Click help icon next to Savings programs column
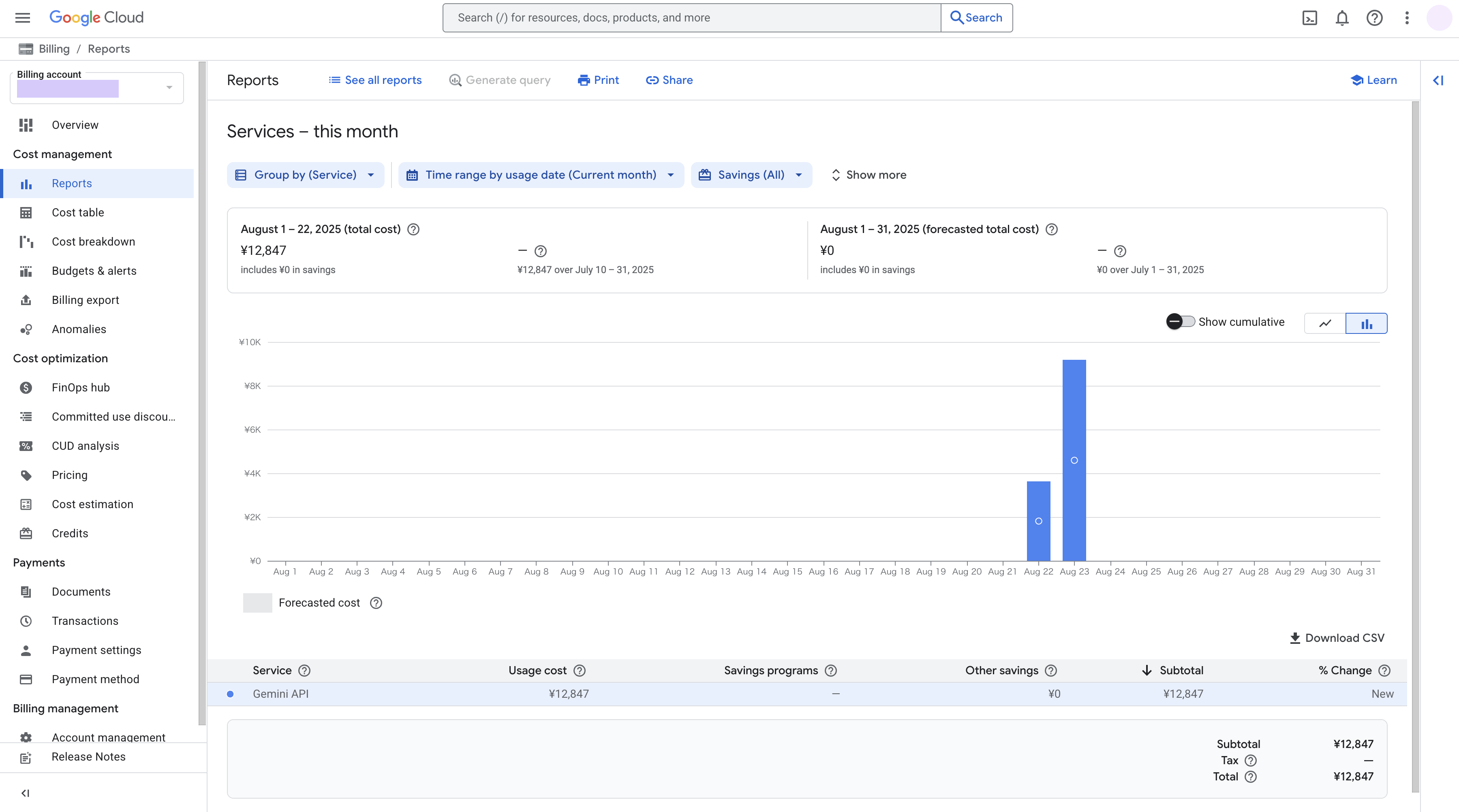 tap(831, 671)
